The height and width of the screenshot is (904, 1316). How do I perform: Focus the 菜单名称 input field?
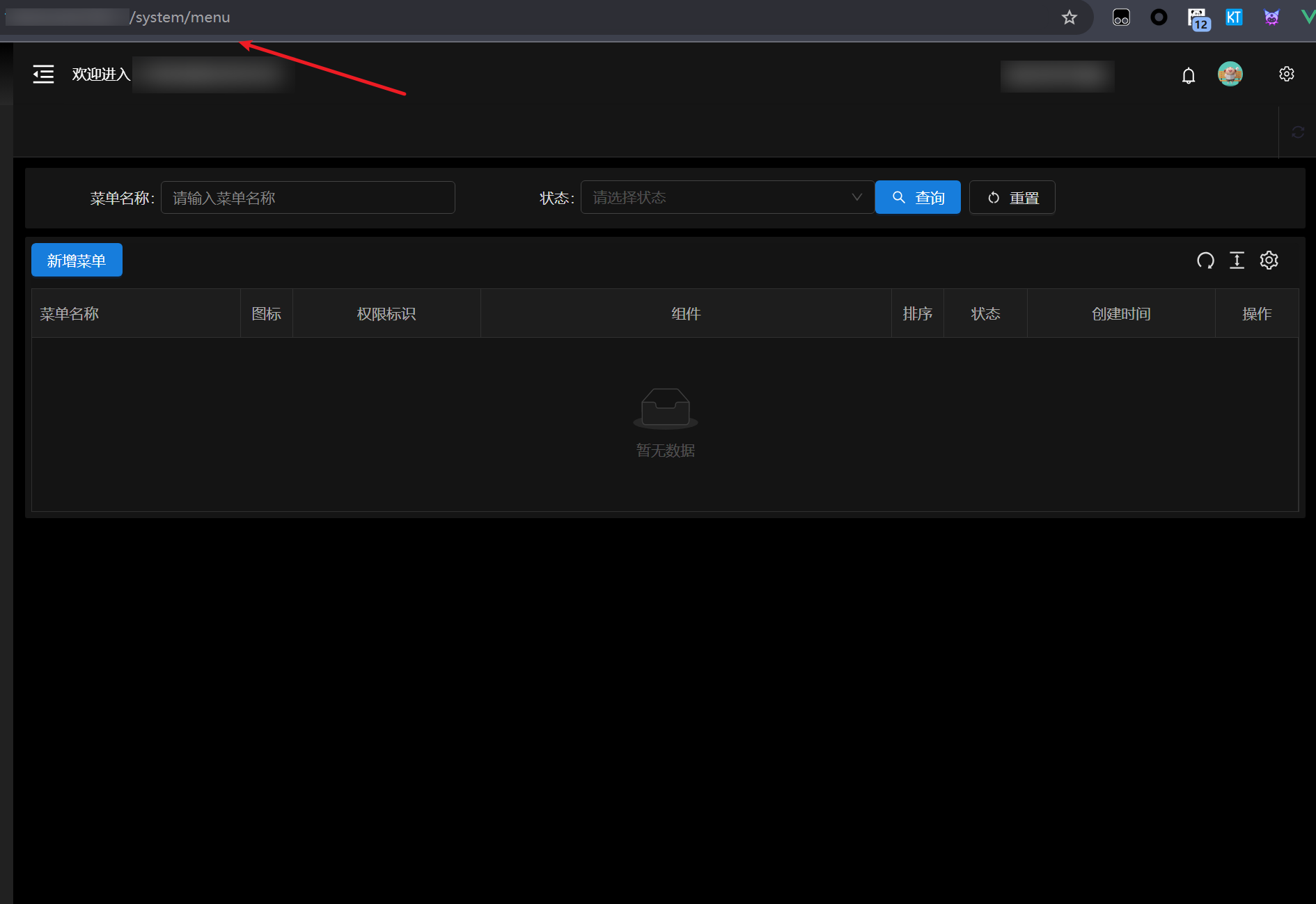pyautogui.click(x=308, y=198)
